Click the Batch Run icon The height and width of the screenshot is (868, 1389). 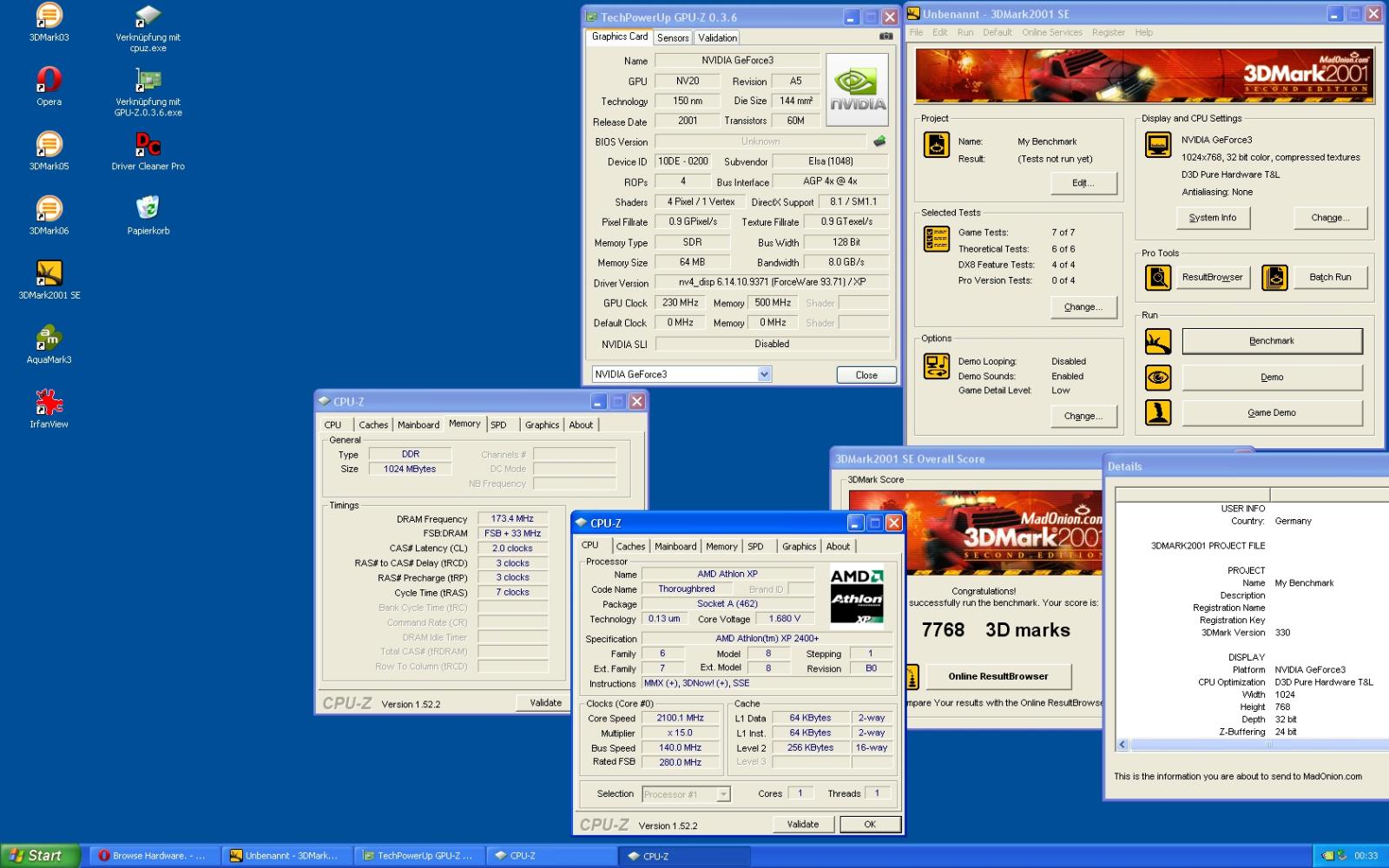1274,278
